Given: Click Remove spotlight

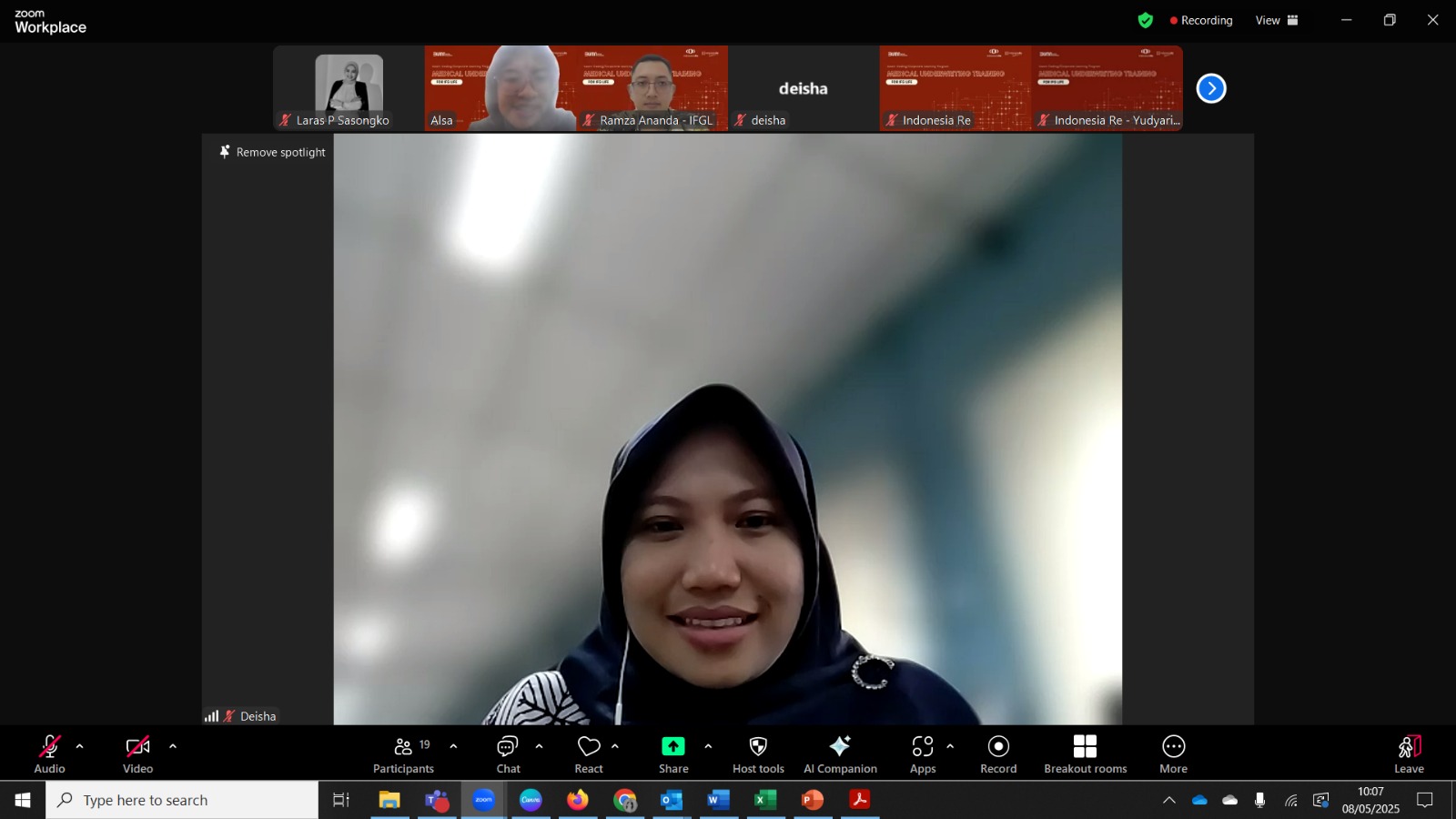Looking at the screenshot, I should pos(272,152).
